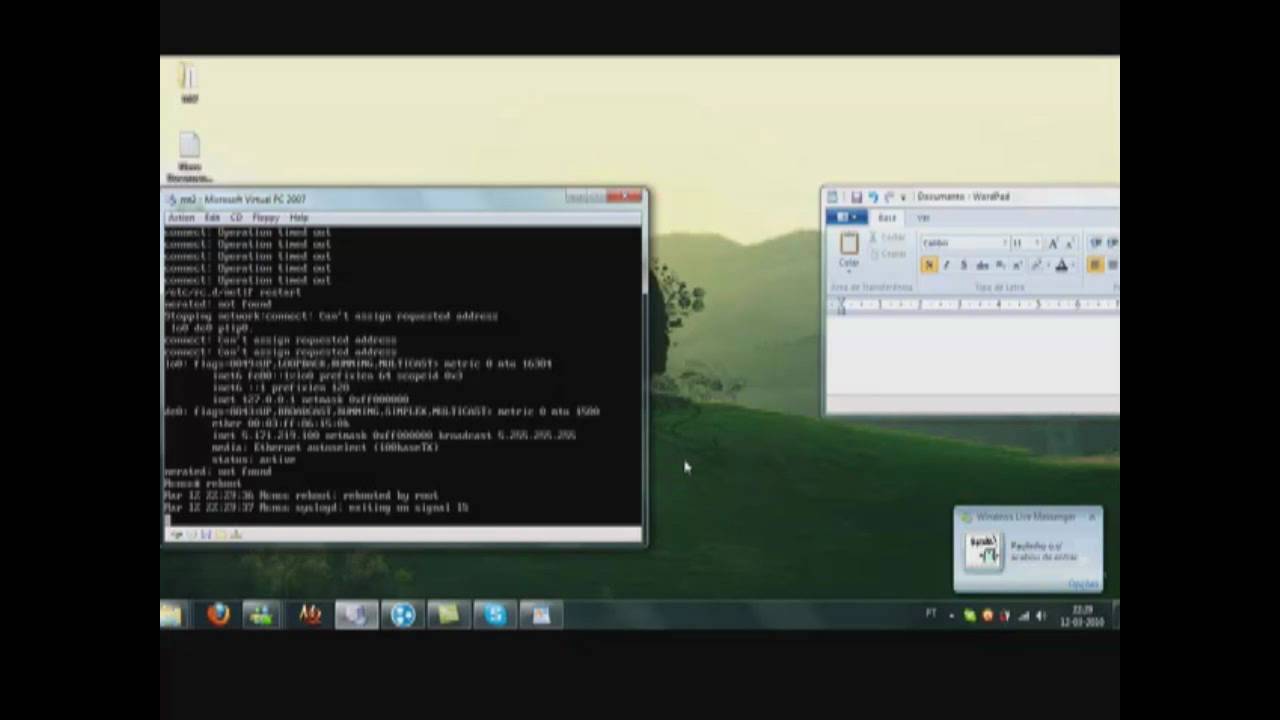Open the Floppy menu in Virtual PC
This screenshot has width=1280, height=720.
pyautogui.click(x=265, y=217)
